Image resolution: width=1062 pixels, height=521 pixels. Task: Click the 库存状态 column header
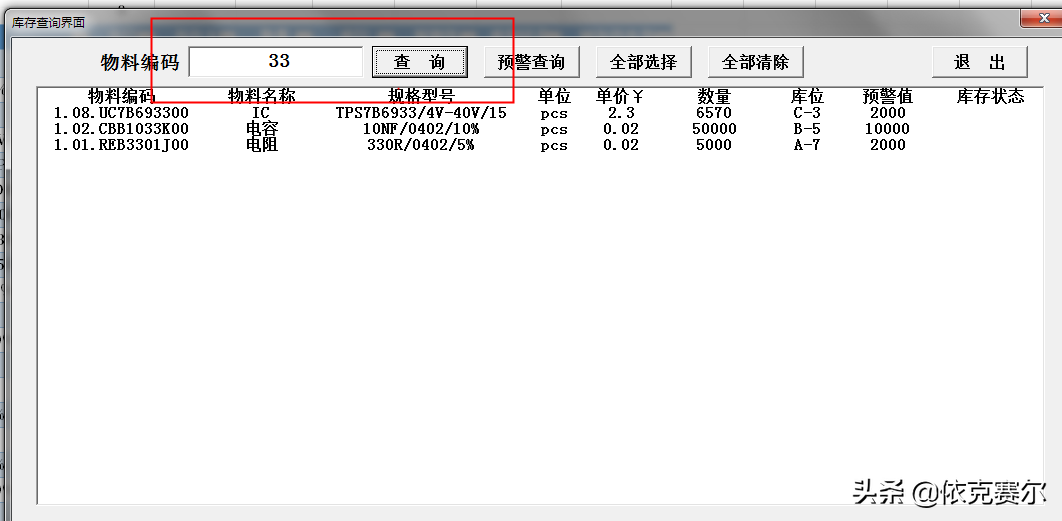point(990,96)
